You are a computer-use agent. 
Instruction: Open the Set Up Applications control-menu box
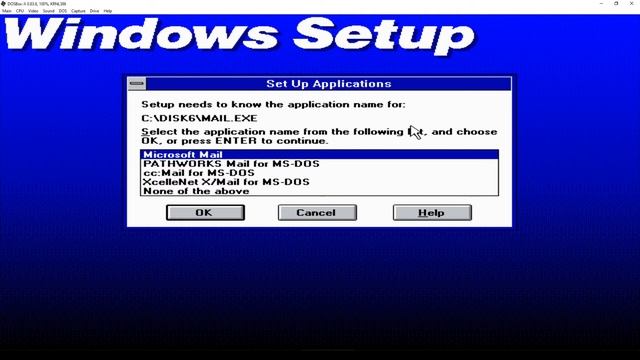tap(137, 84)
